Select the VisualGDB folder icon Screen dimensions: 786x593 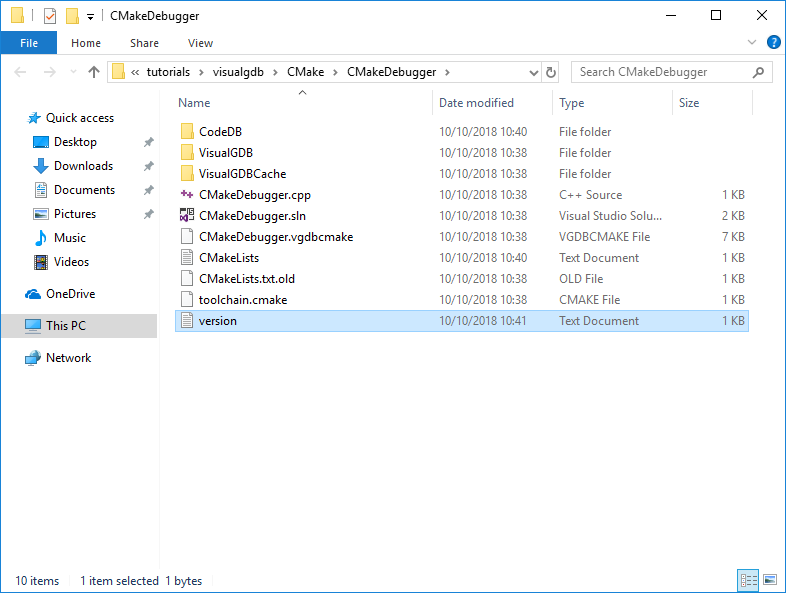(x=187, y=153)
